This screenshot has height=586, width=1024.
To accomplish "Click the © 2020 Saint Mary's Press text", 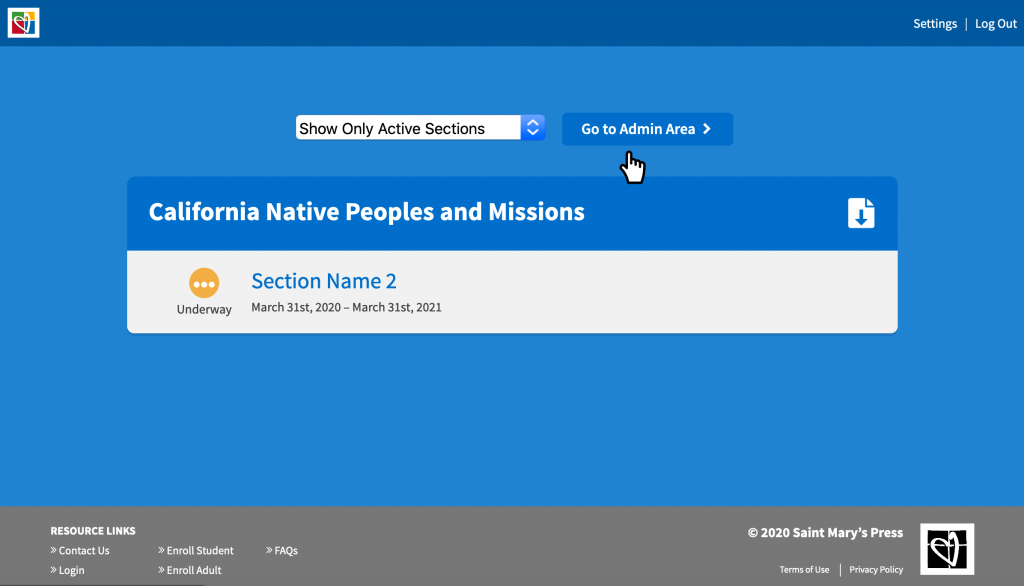I will coord(825,532).
